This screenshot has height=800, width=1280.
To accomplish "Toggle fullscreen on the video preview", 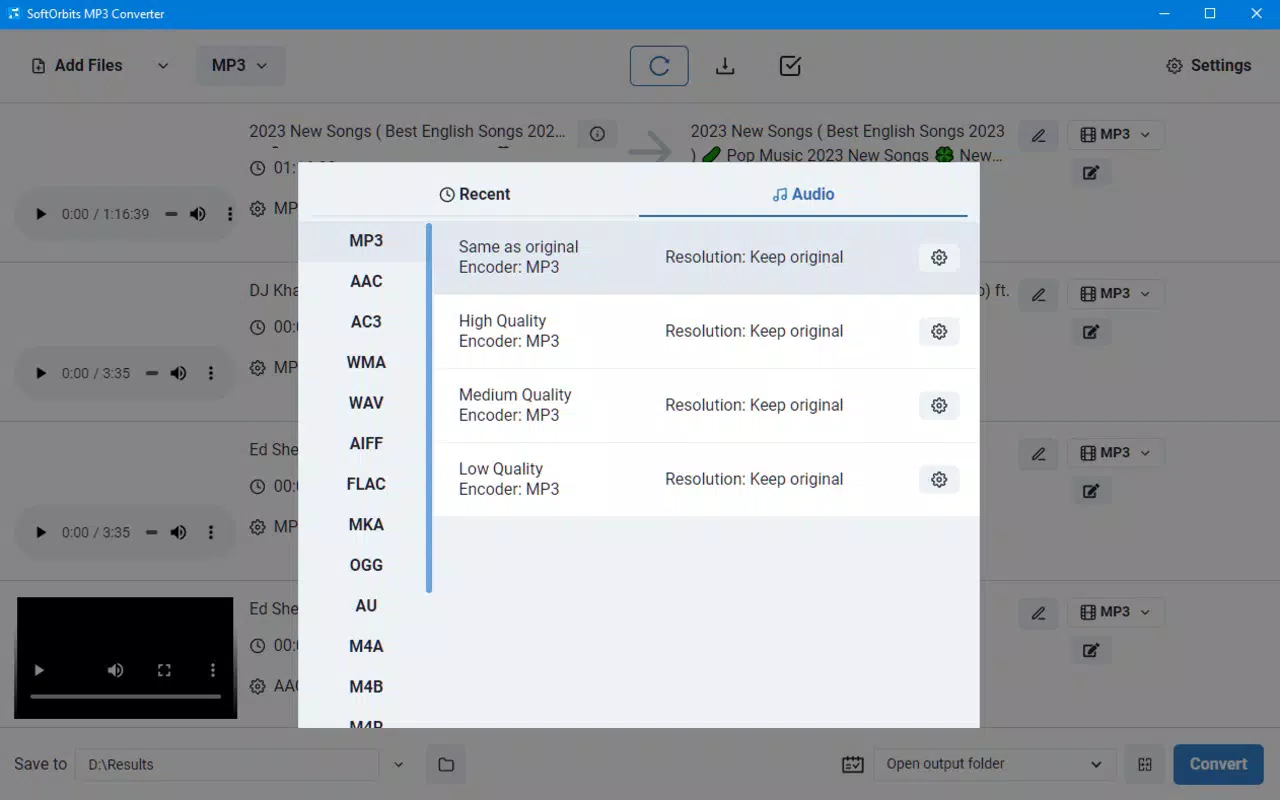I will (165, 670).
